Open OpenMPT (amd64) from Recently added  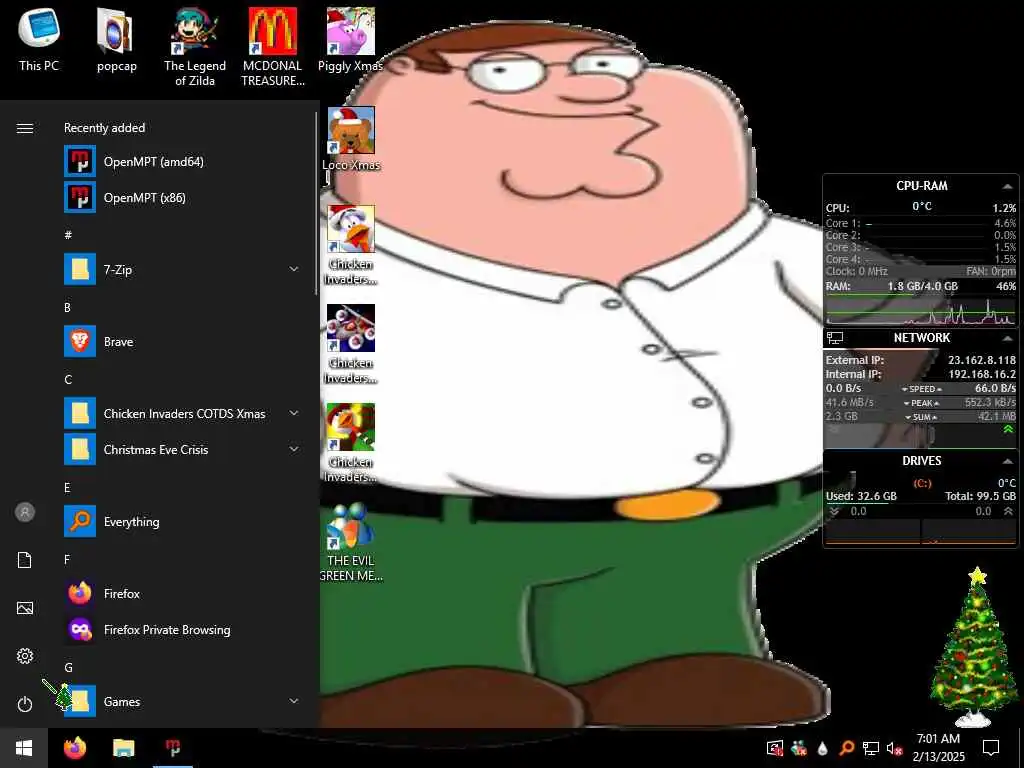(182, 161)
